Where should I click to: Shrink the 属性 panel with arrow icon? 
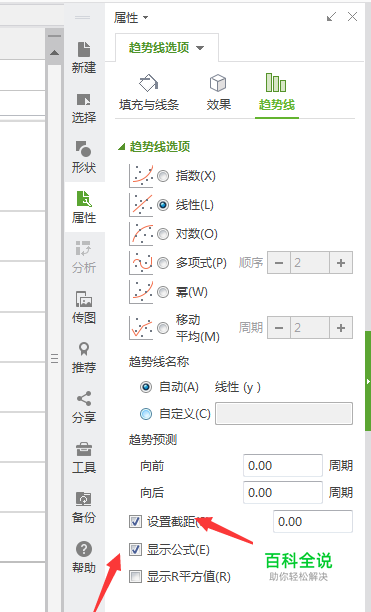click(x=331, y=17)
